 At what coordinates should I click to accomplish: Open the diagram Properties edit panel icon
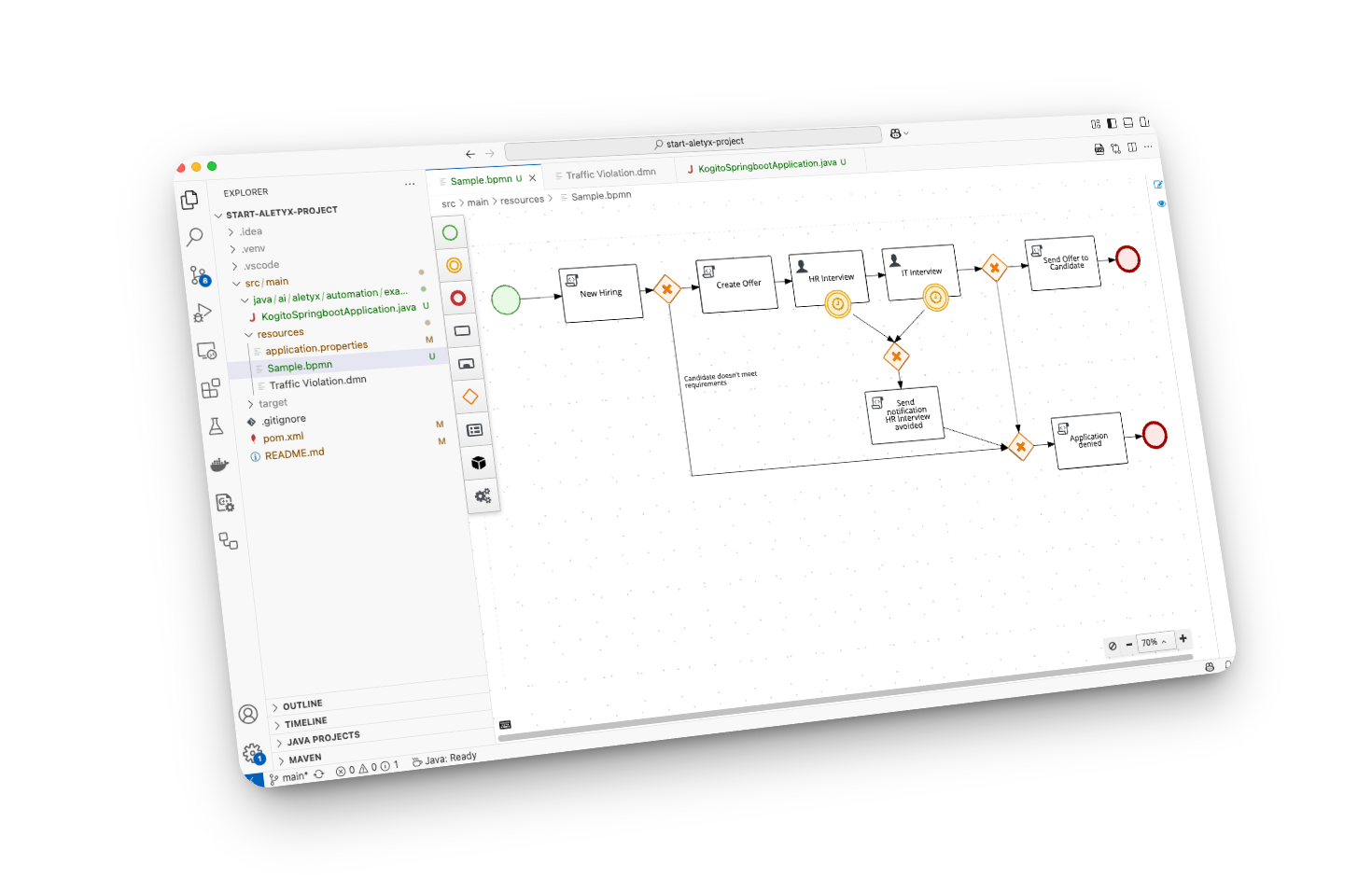click(x=1158, y=184)
